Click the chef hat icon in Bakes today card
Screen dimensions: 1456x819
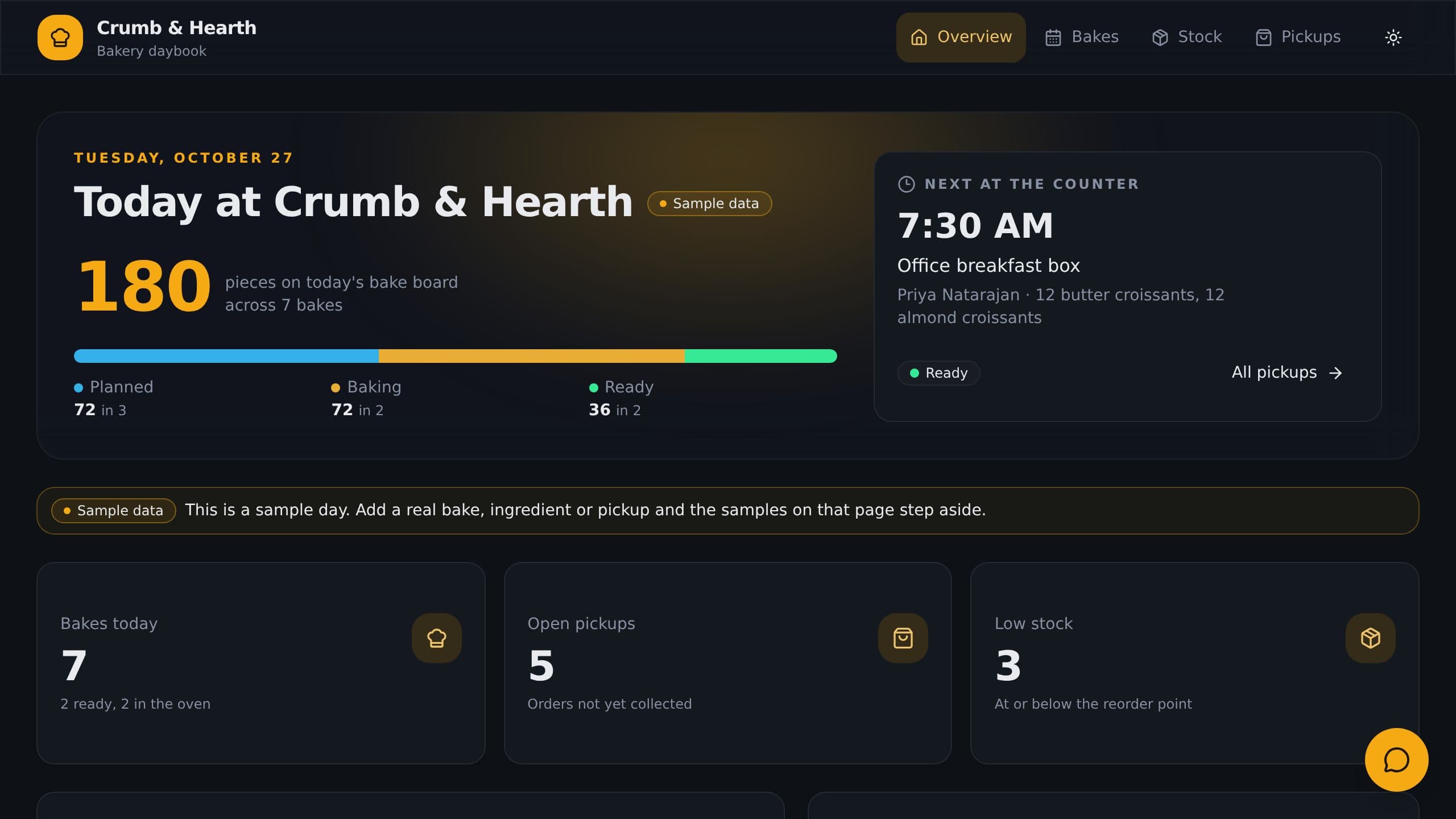tap(436, 638)
